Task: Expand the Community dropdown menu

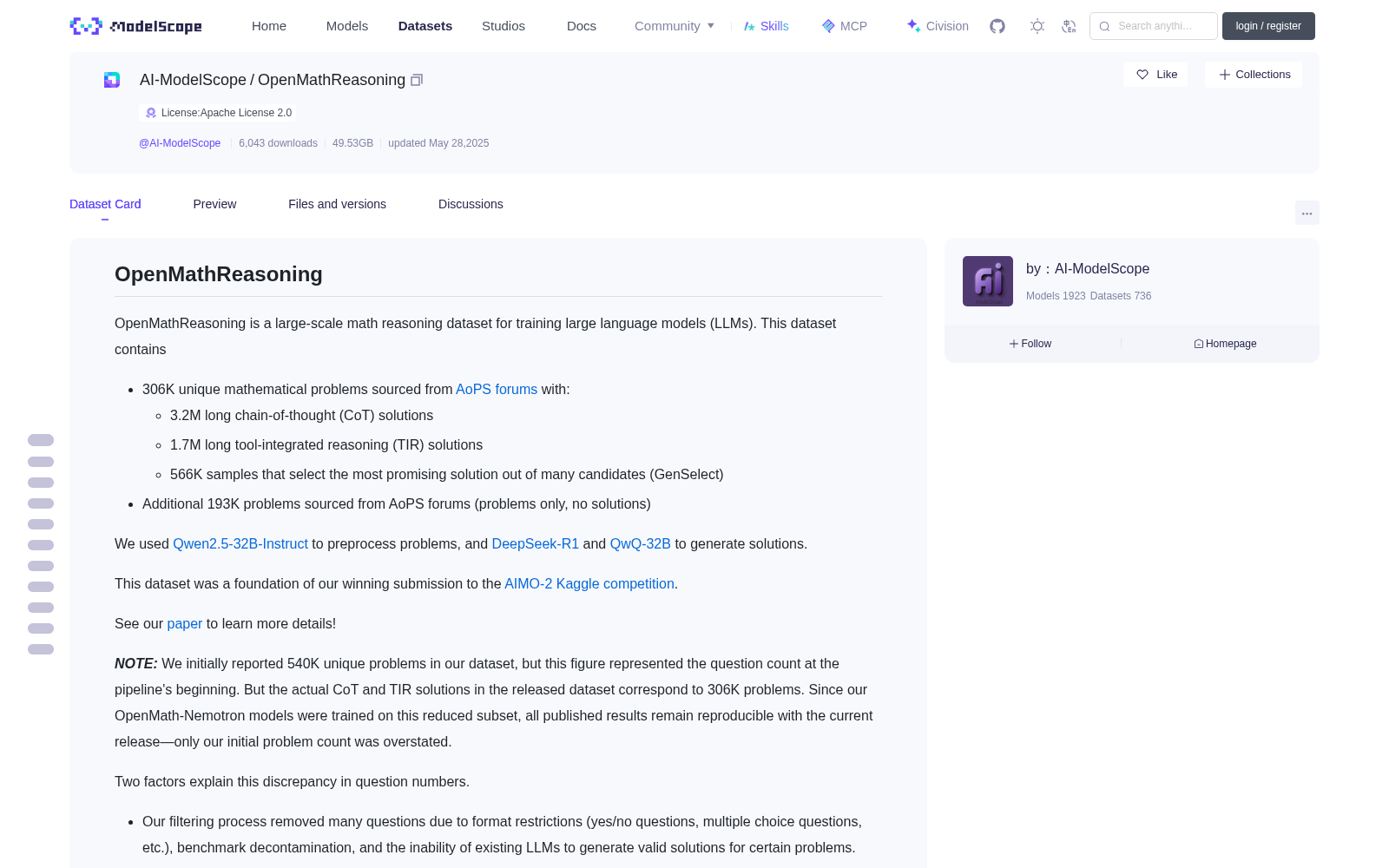Action: [675, 26]
